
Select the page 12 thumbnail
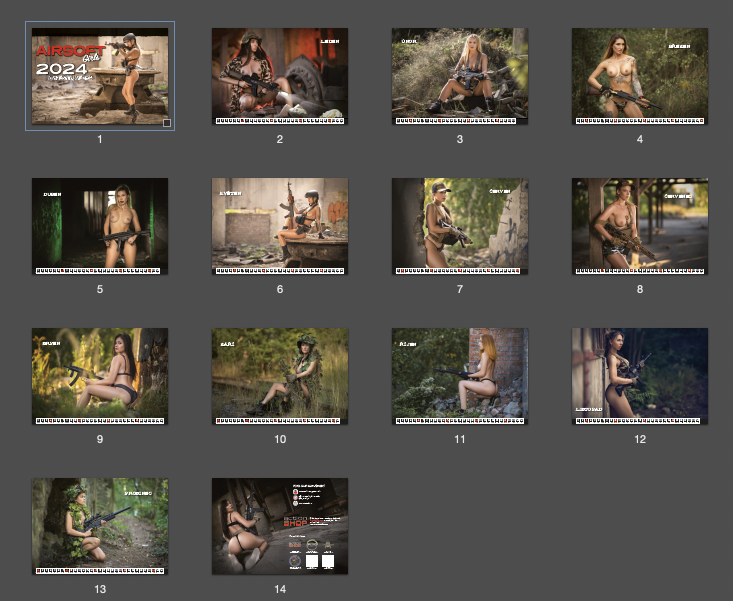(x=640, y=376)
